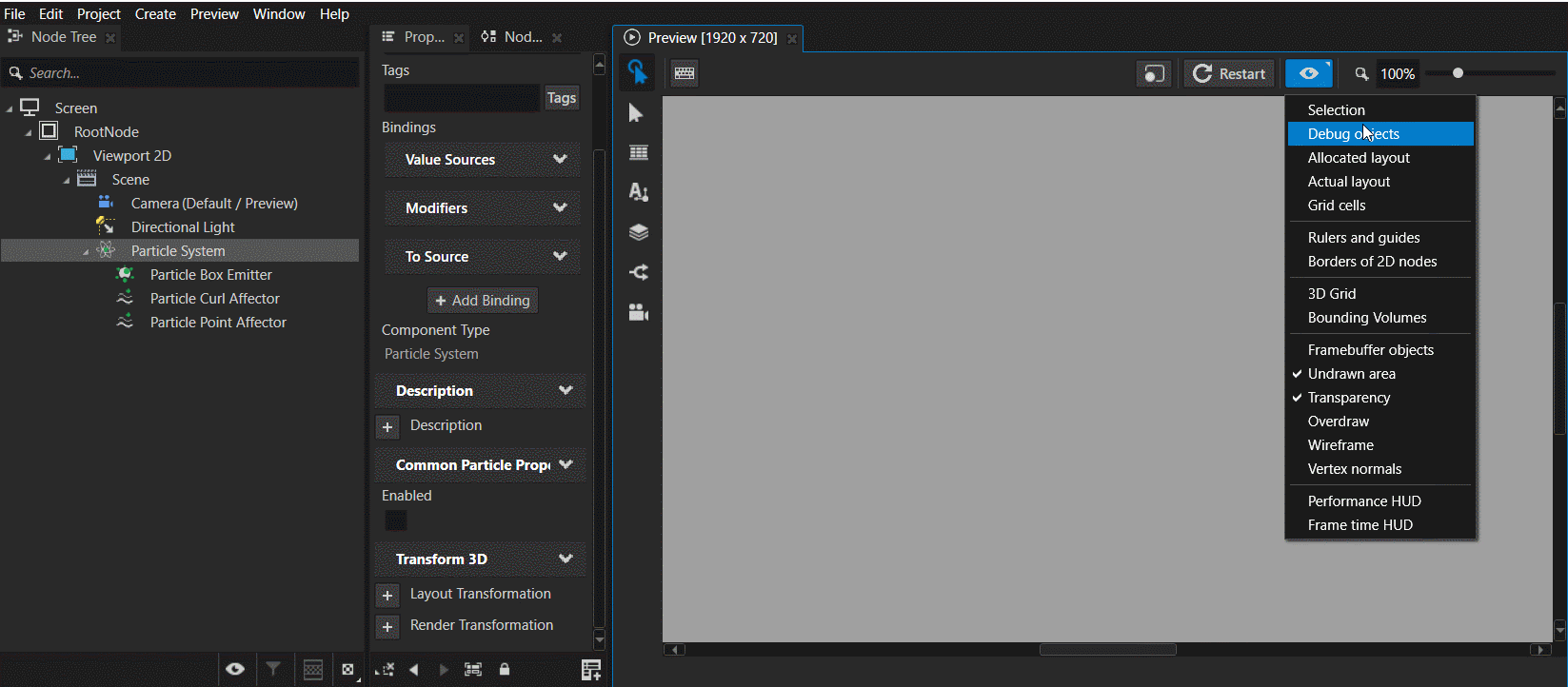
Task: Click the Preview horizontal scrollbar thumb
Action: [1108, 650]
